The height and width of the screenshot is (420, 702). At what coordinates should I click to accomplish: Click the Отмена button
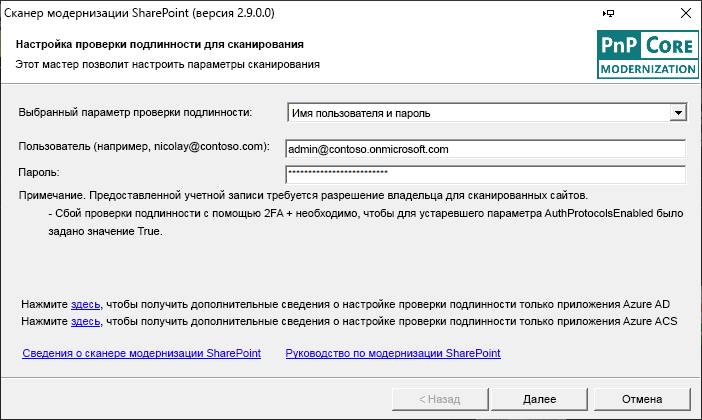[642, 399]
